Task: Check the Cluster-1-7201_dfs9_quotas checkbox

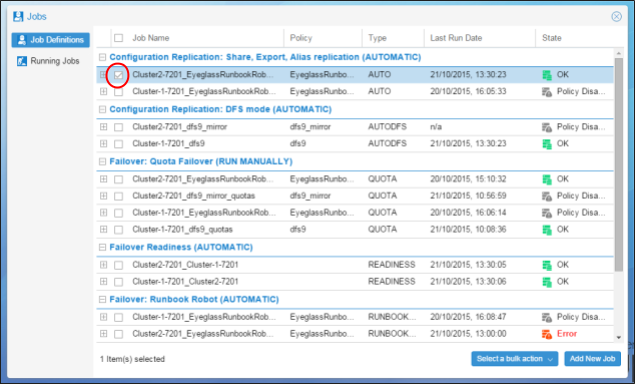Action: 118,230
